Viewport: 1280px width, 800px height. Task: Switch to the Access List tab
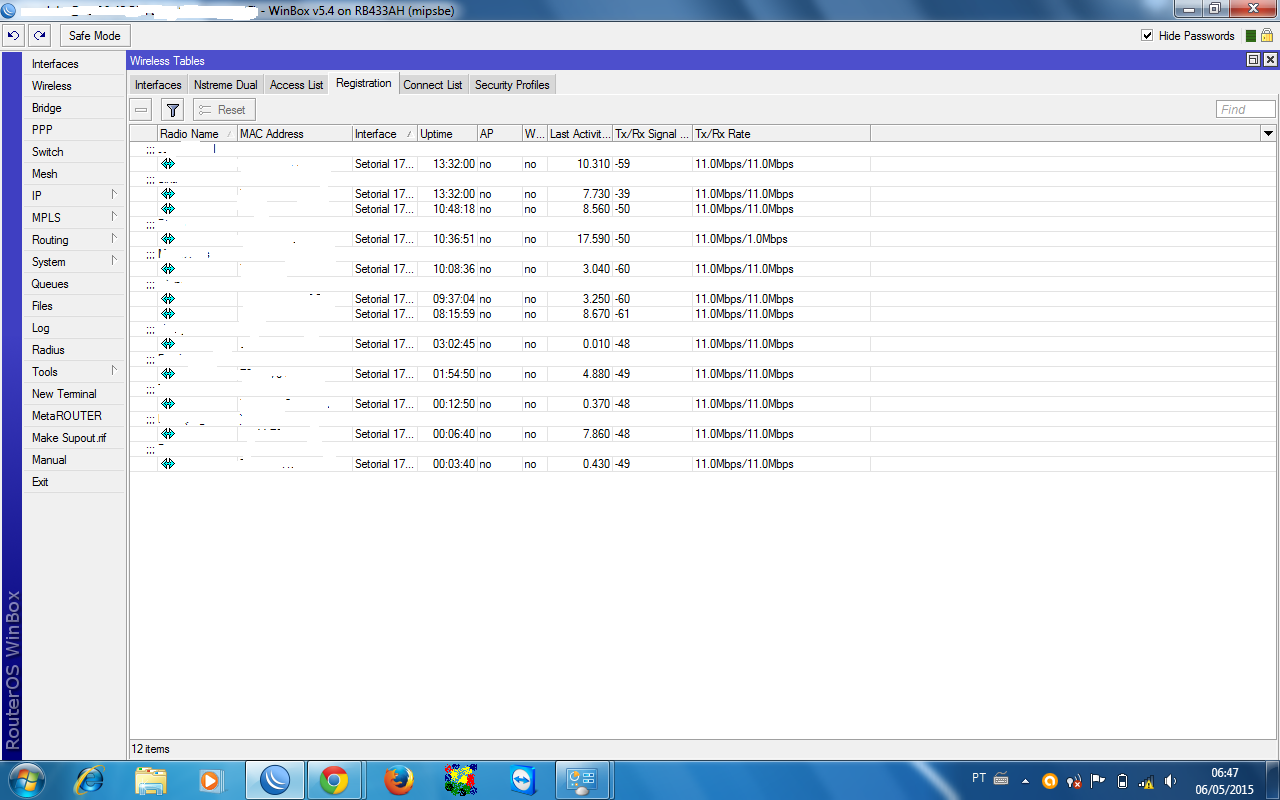click(297, 85)
